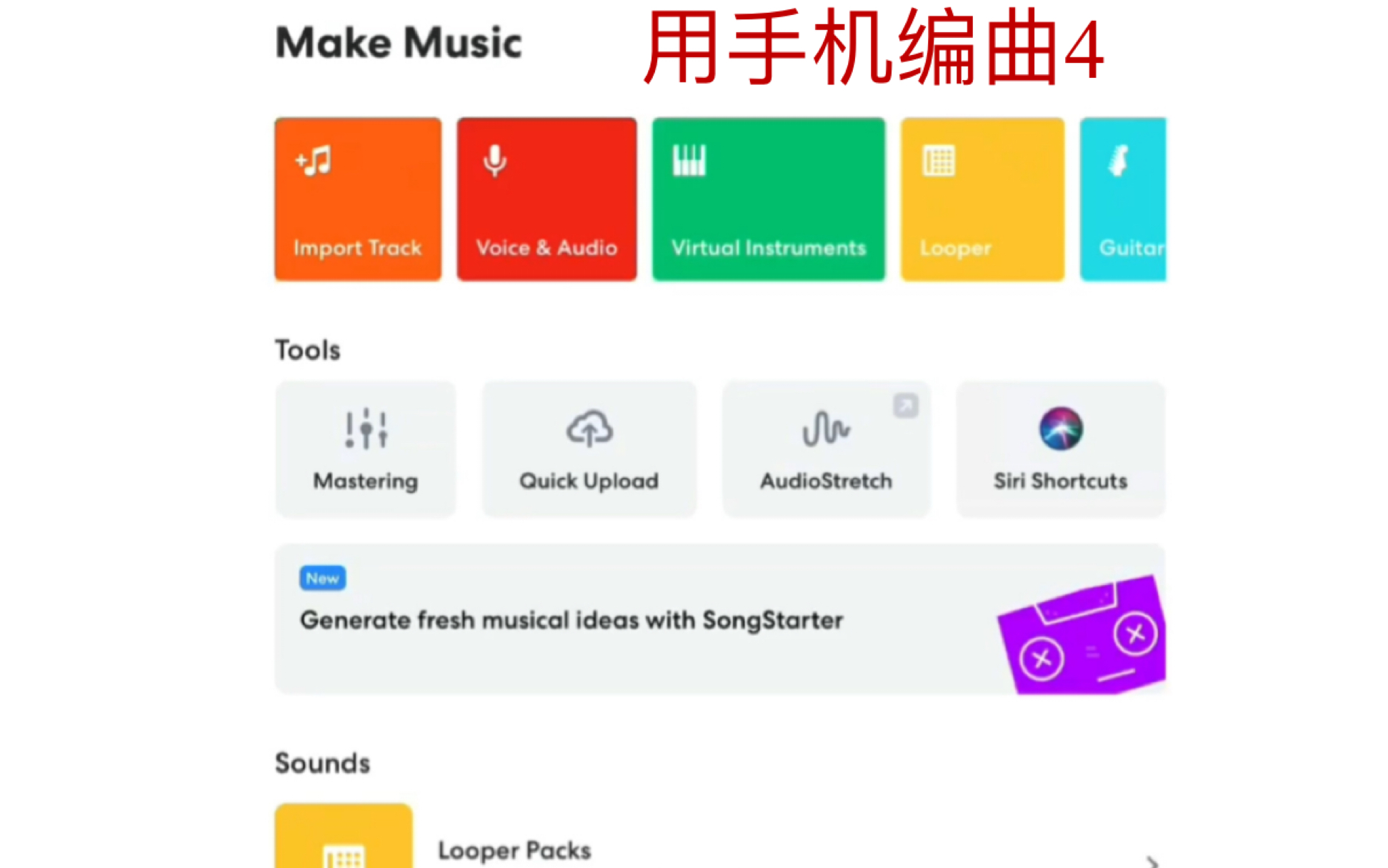1388x868 pixels.
Task: Open Import Track section
Action: [357, 198]
